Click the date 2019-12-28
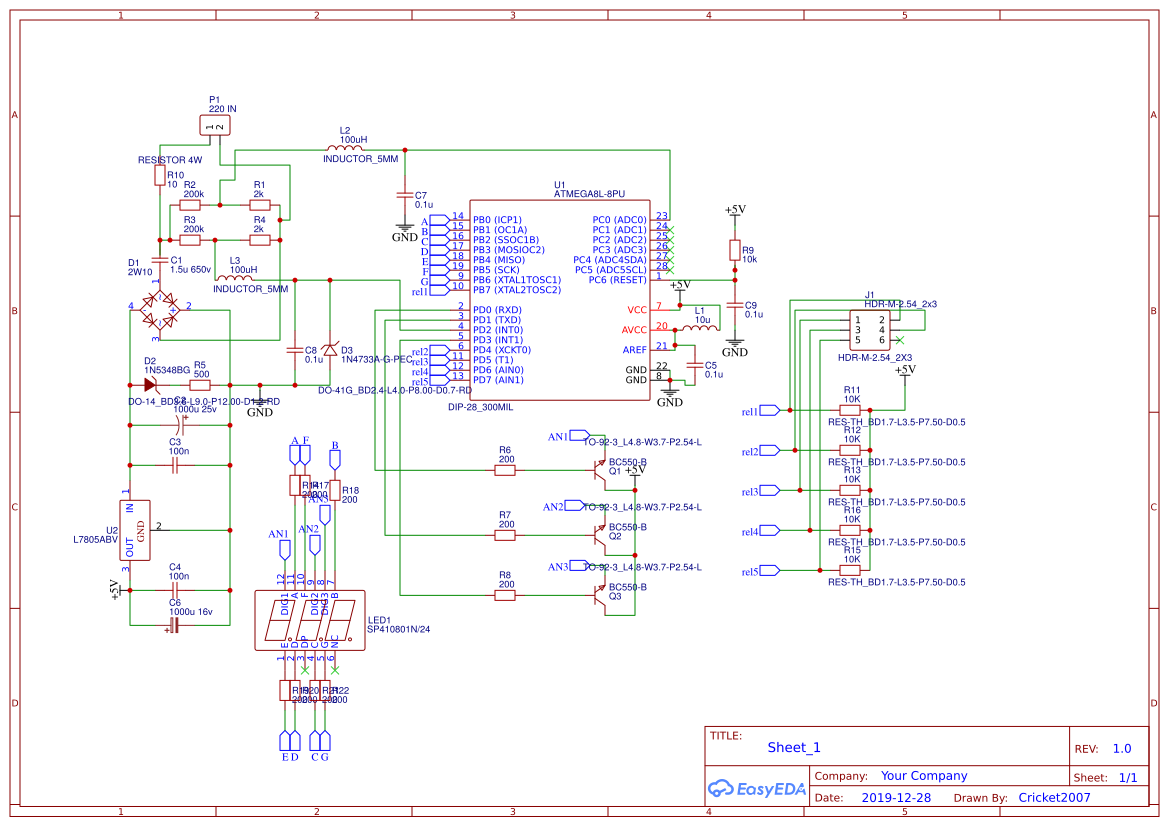The image size is (1169, 827). pos(896,797)
